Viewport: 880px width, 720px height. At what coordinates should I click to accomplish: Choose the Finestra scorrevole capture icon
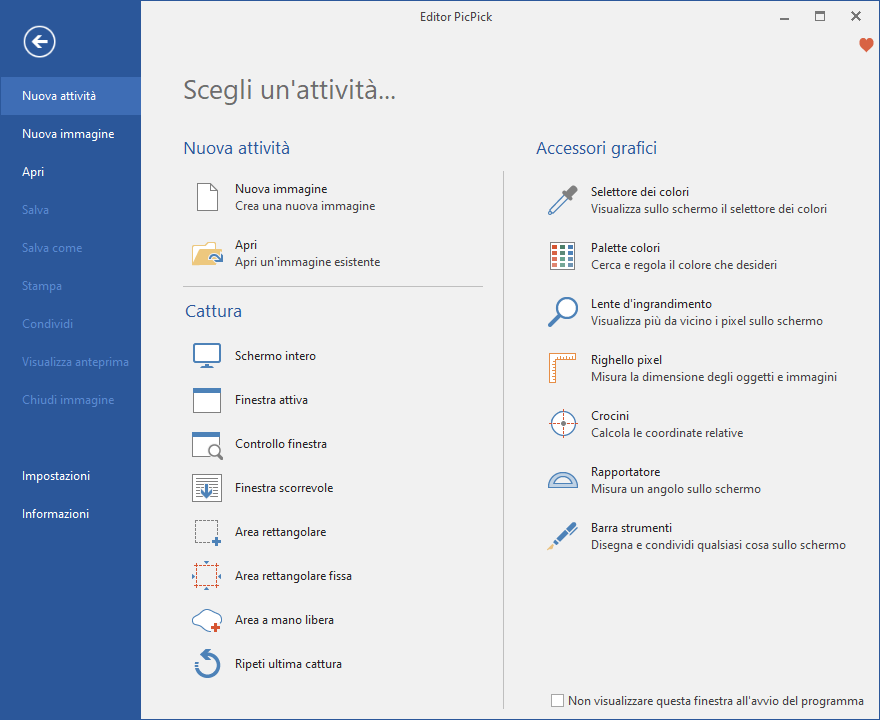[207, 488]
